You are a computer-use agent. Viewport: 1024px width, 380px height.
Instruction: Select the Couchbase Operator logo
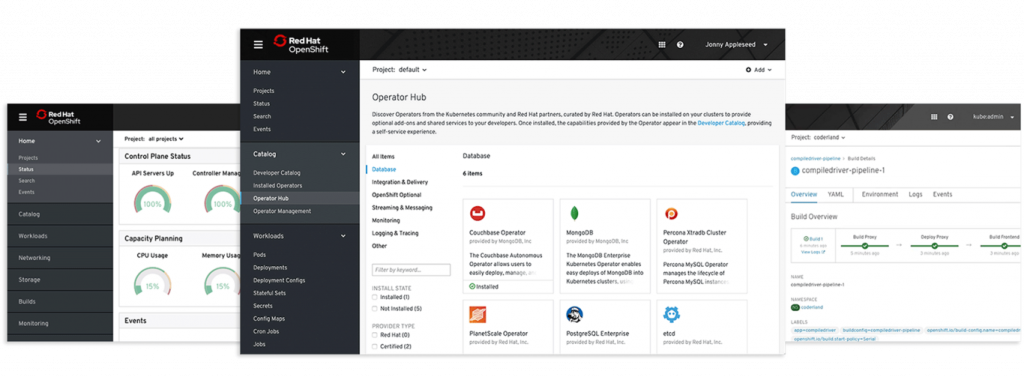[477, 214]
